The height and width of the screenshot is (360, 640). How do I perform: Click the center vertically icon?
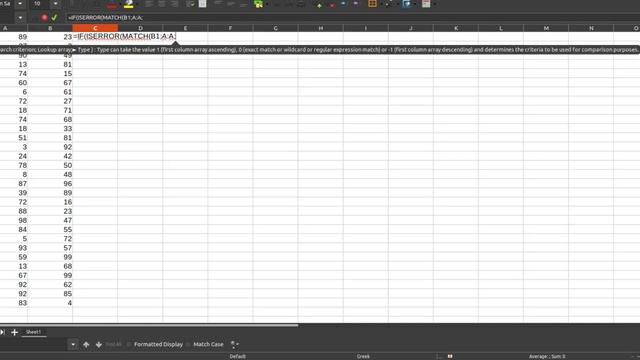tap(231, 4)
